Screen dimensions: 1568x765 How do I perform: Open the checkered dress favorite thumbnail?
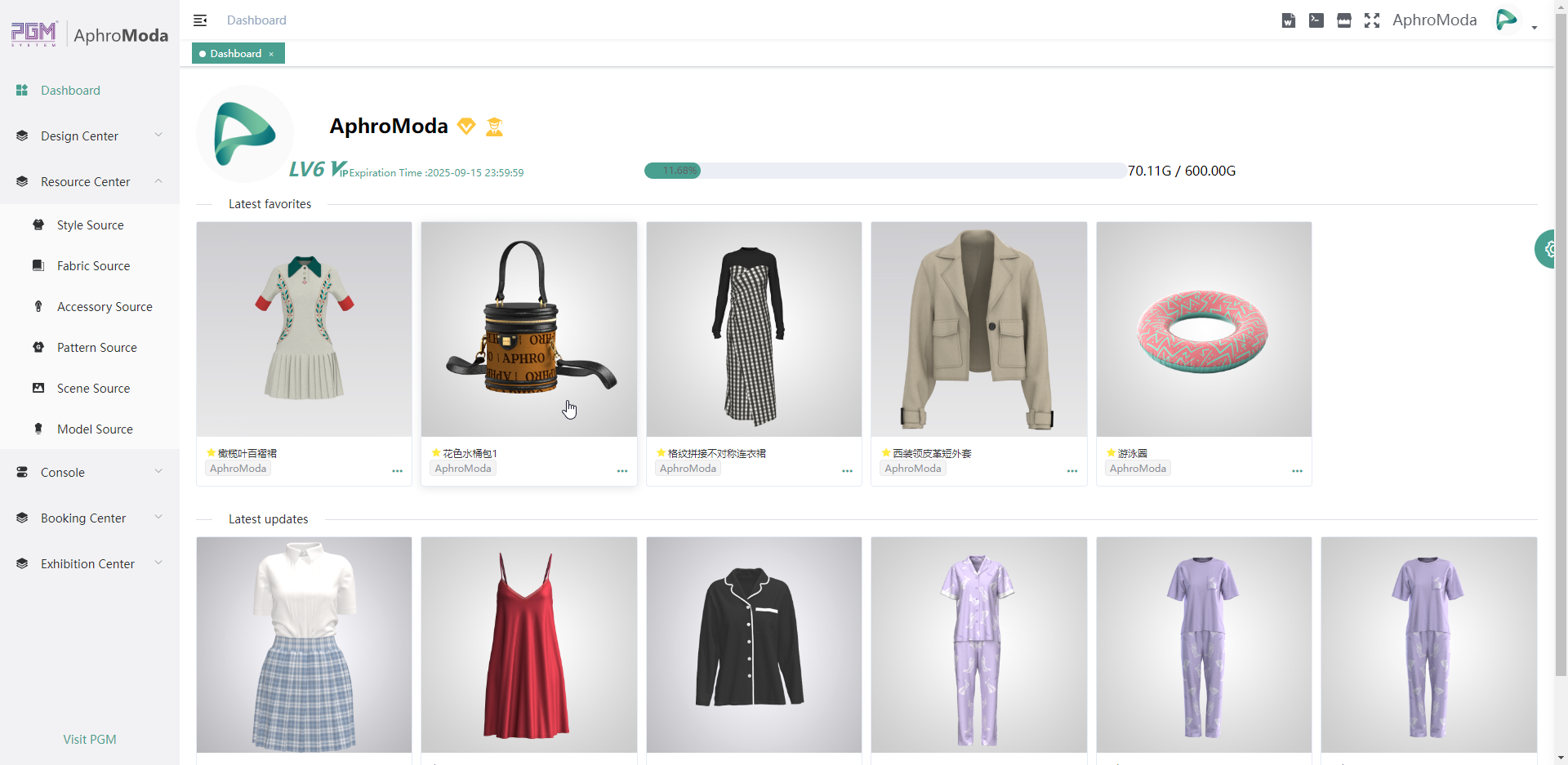[754, 329]
